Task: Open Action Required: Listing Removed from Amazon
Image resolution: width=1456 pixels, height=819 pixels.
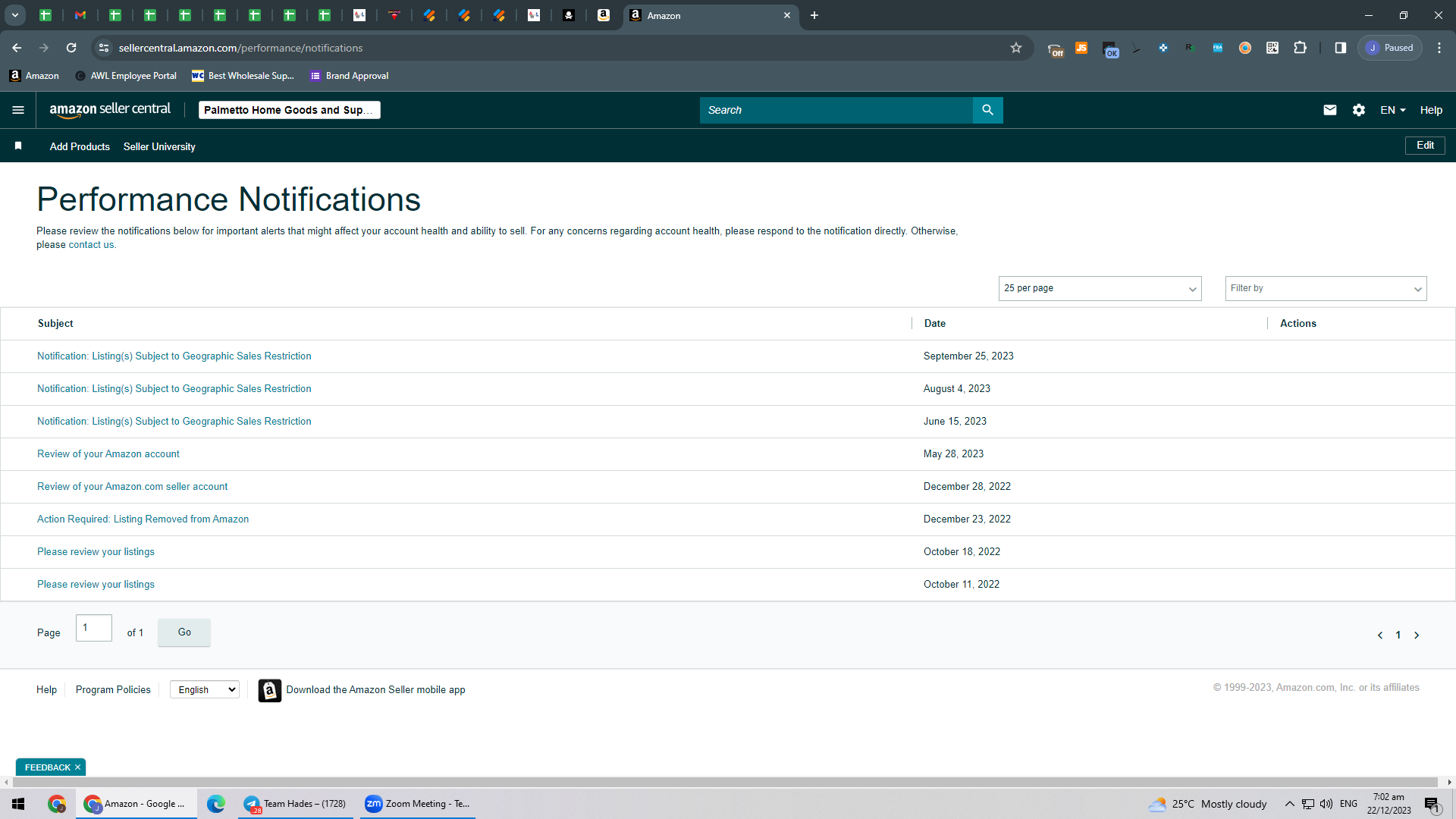Action: pyautogui.click(x=143, y=519)
